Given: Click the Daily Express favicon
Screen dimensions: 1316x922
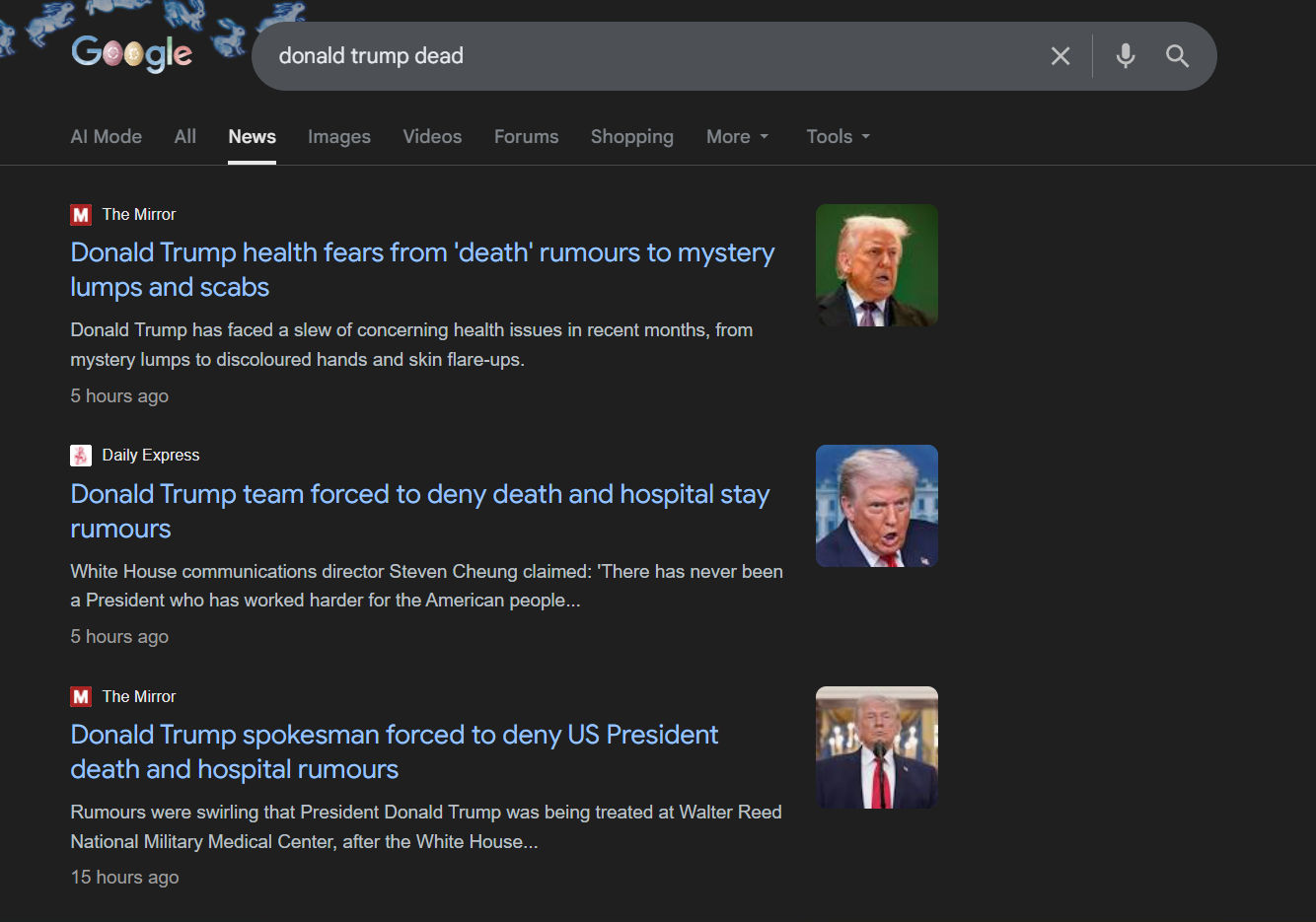Looking at the screenshot, I should pos(81,456).
